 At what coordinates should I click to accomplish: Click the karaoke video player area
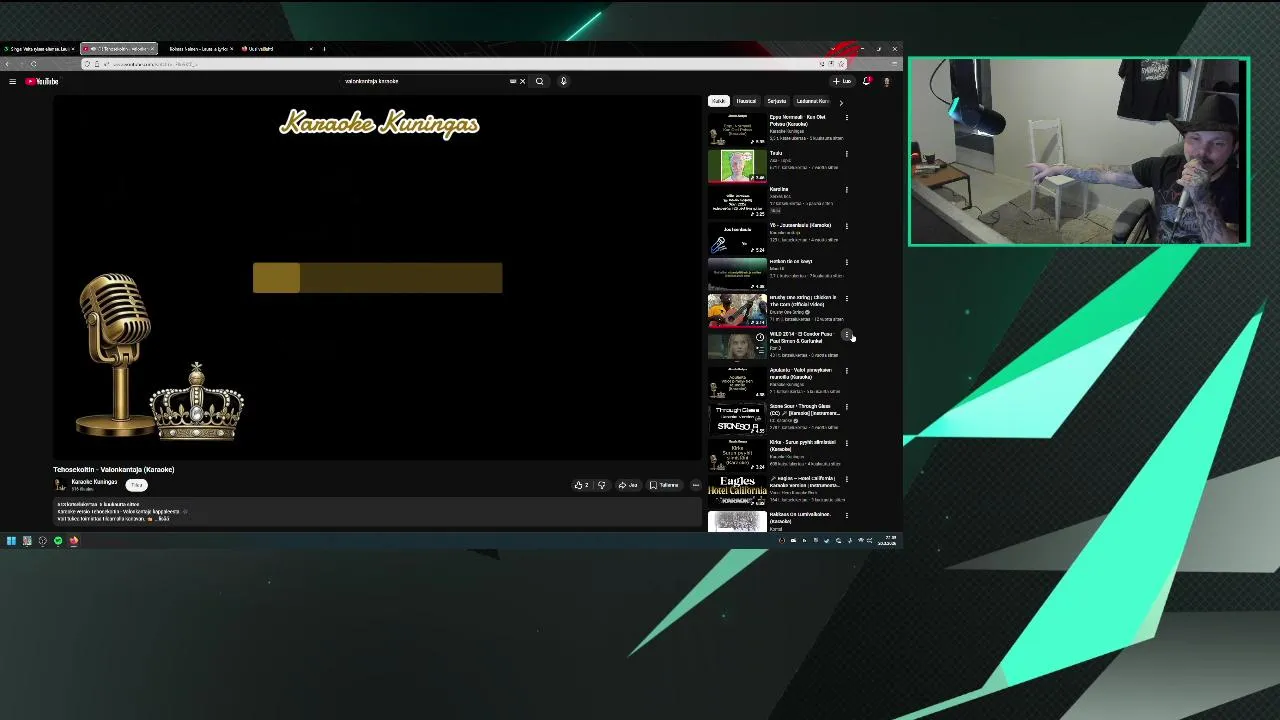378,277
